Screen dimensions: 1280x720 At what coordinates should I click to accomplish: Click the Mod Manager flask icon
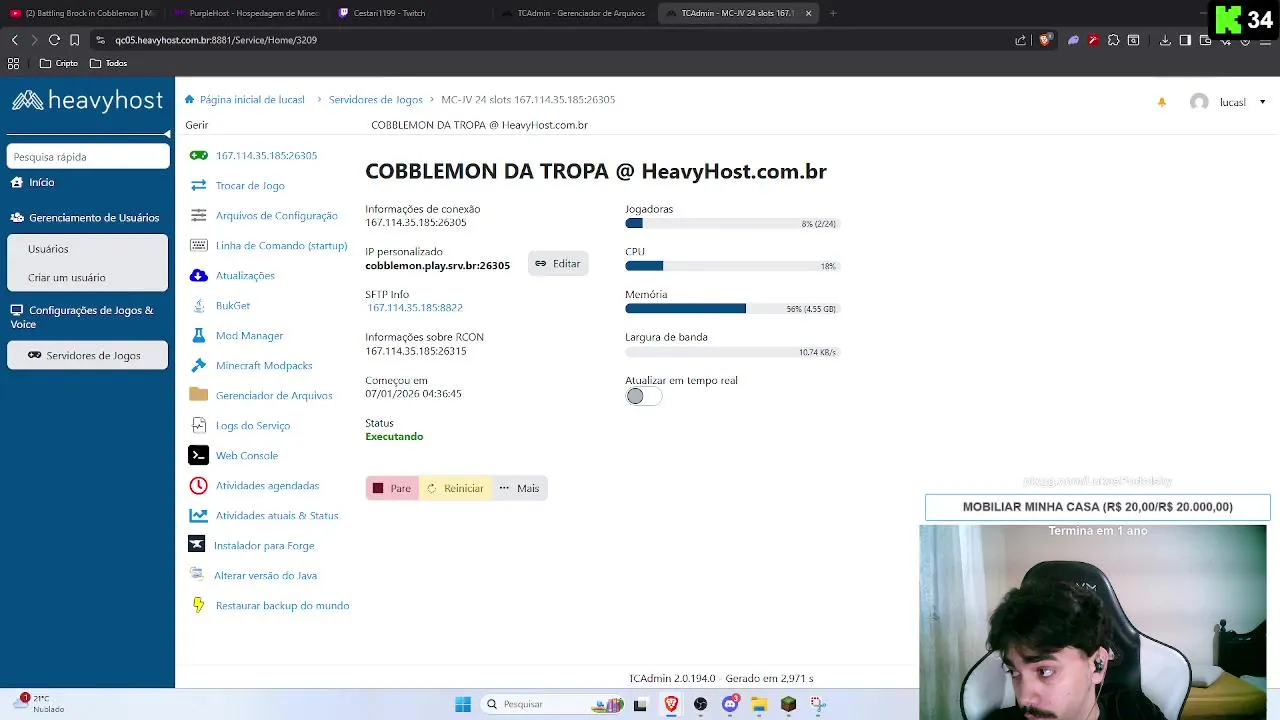198,335
